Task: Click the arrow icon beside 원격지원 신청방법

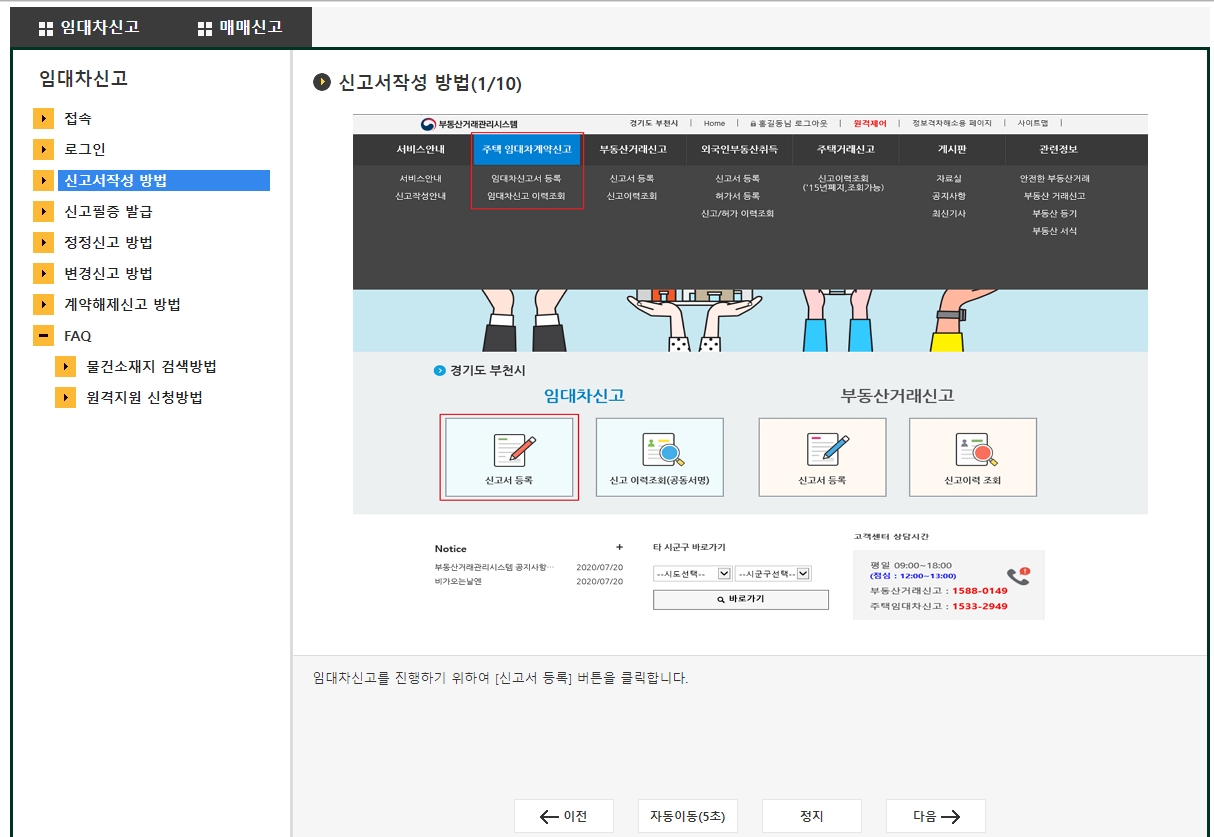Action: pyautogui.click(x=66, y=397)
